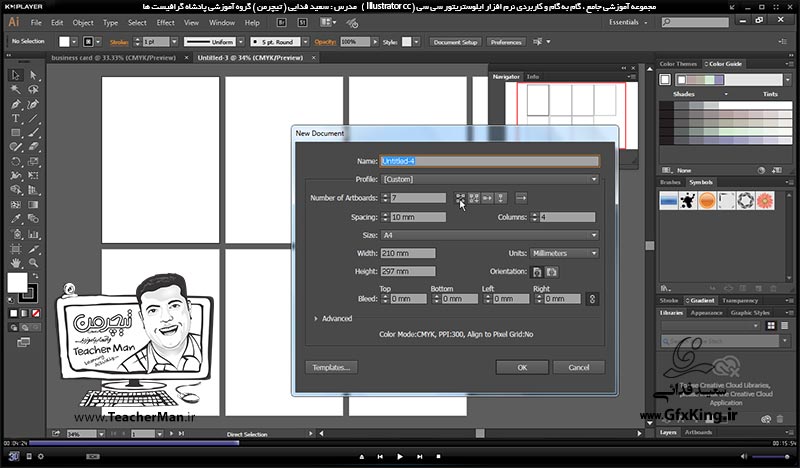
Task: Open Color Guide harmony rules dropdown
Action: [788, 80]
